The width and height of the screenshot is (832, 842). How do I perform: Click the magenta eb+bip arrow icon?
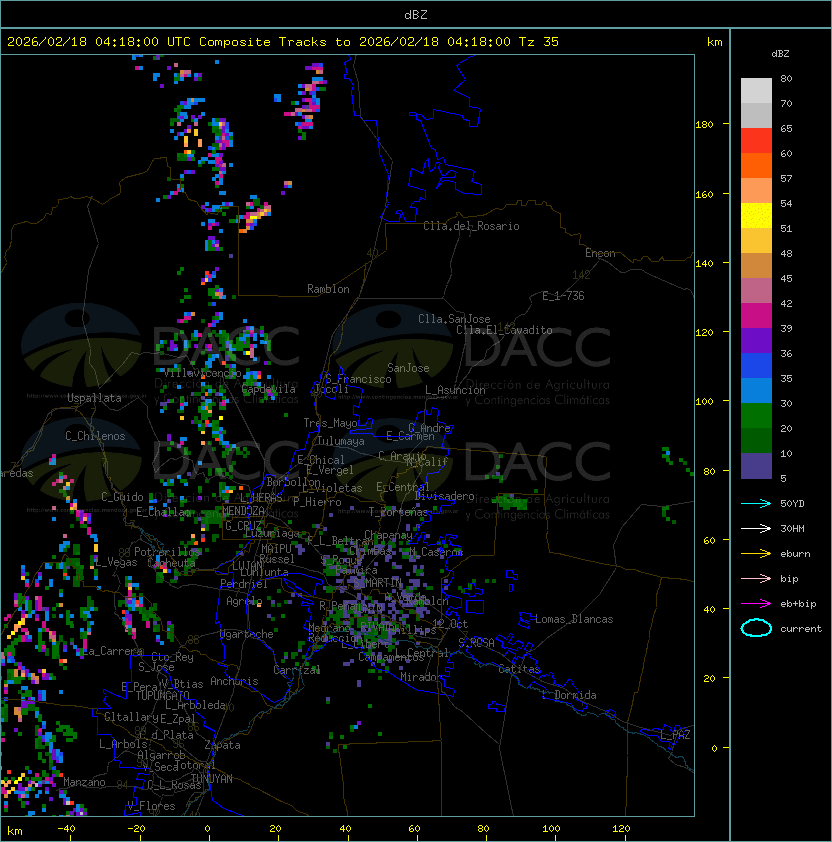point(756,604)
